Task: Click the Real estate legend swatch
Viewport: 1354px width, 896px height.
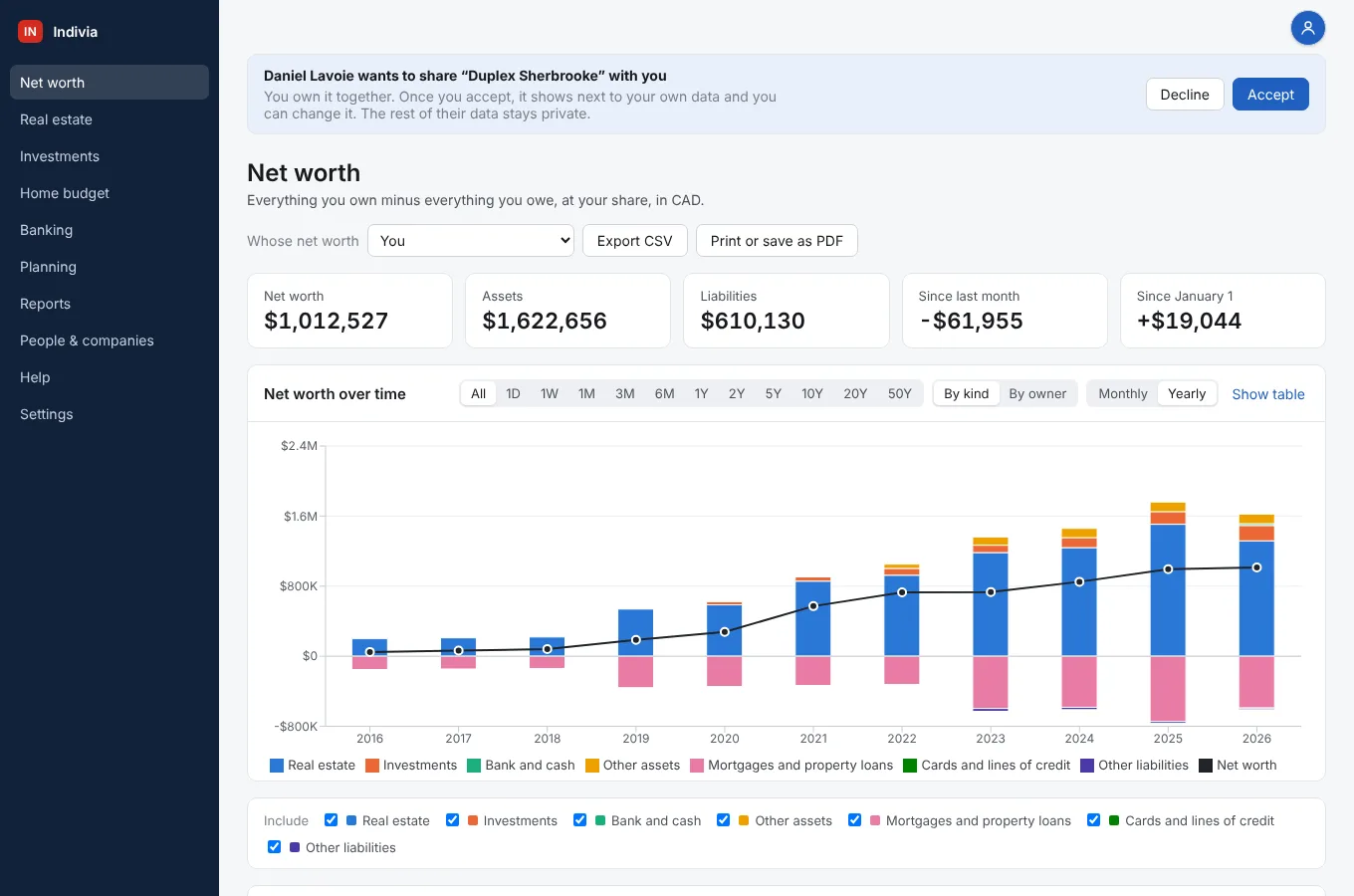Action: (277, 766)
